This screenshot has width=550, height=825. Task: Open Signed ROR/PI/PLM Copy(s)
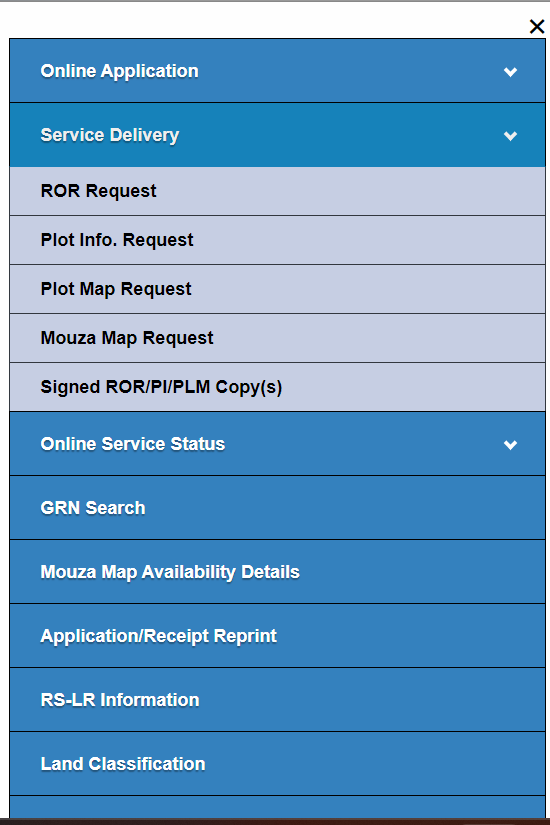(x=161, y=387)
